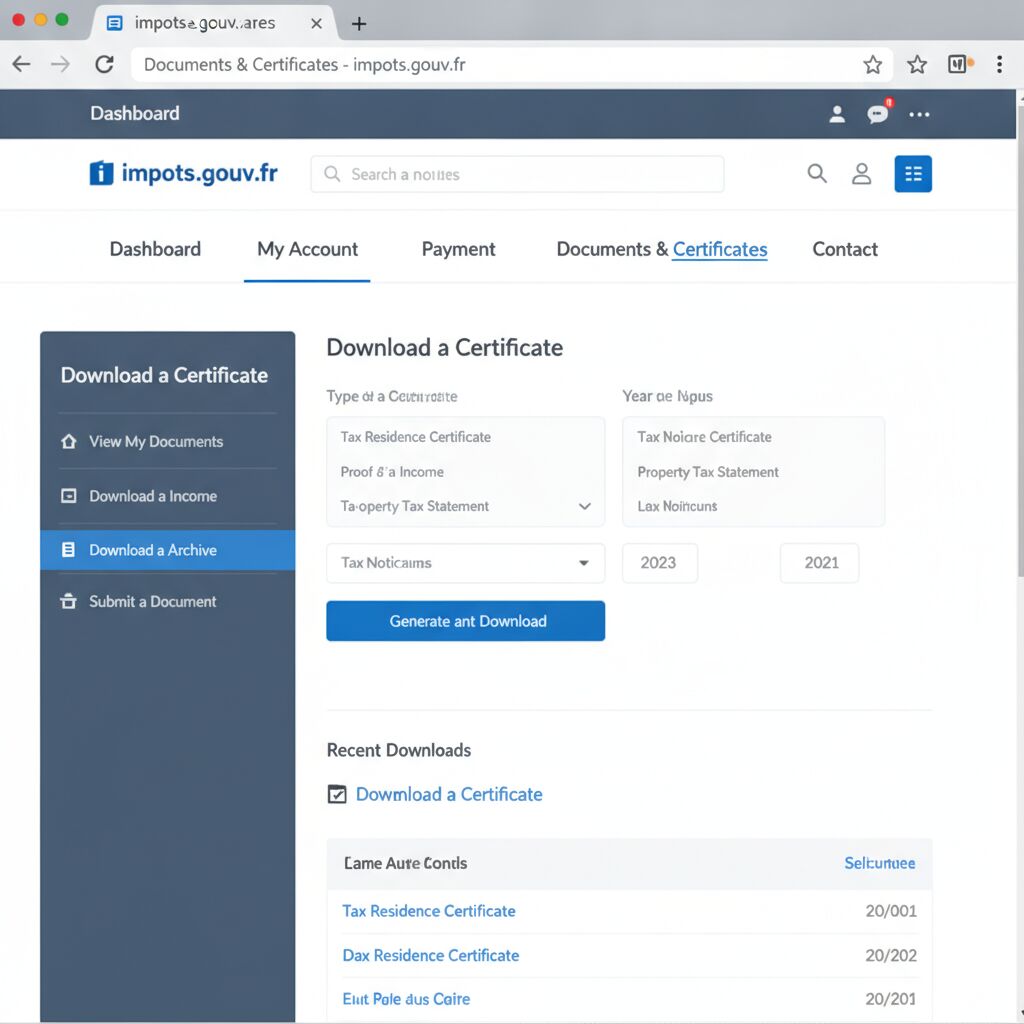Click the Generate ant Download button

(x=466, y=621)
